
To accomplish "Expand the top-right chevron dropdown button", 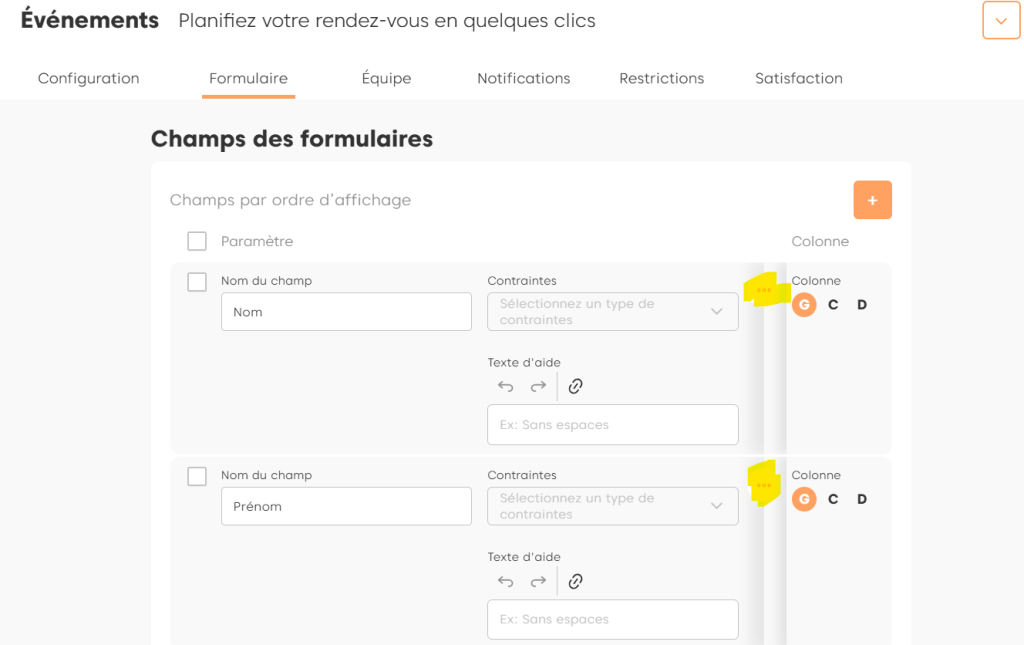I will (x=1001, y=21).
